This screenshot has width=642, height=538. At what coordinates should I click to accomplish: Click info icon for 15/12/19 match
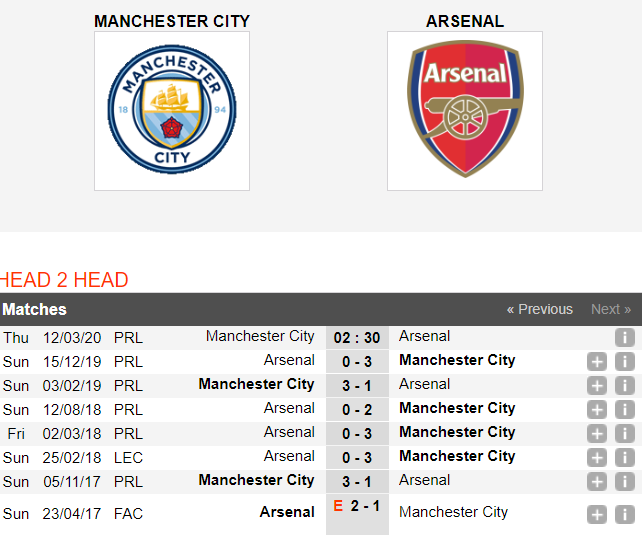624,362
